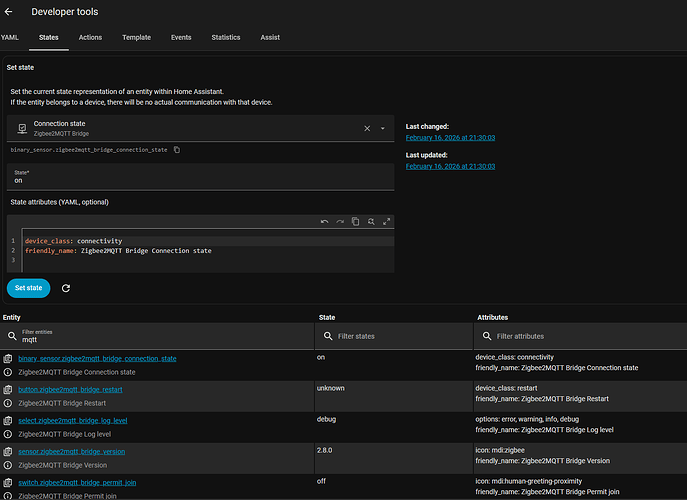Click the device_class: restart attribute text
Image resolution: width=687 pixels, height=500 pixels.
click(x=506, y=388)
